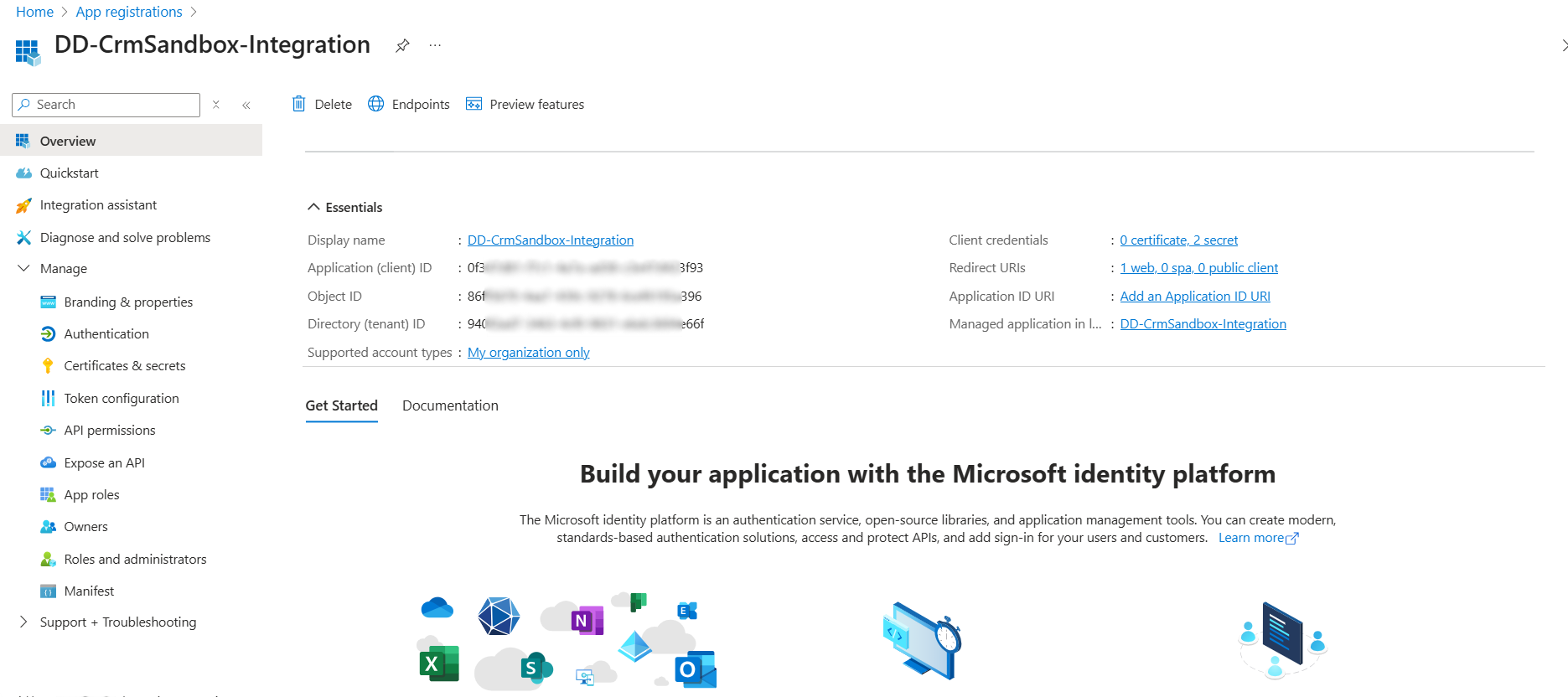Open Certificates & secrets key icon

[49, 366]
